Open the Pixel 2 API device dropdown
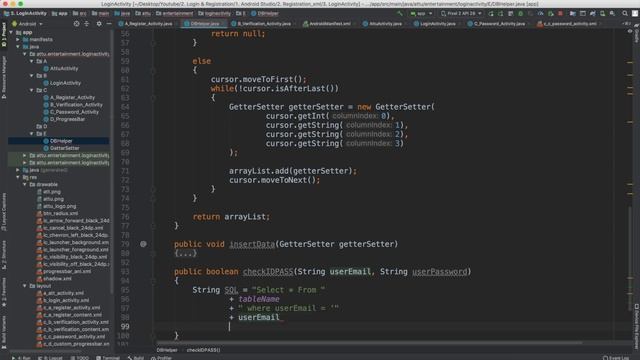This screenshot has width=640, height=360. point(461,13)
